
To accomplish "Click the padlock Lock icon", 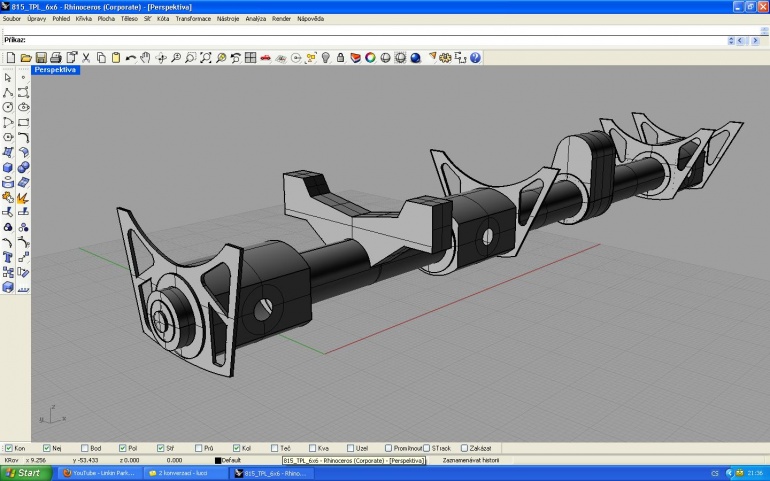I will pos(340,58).
